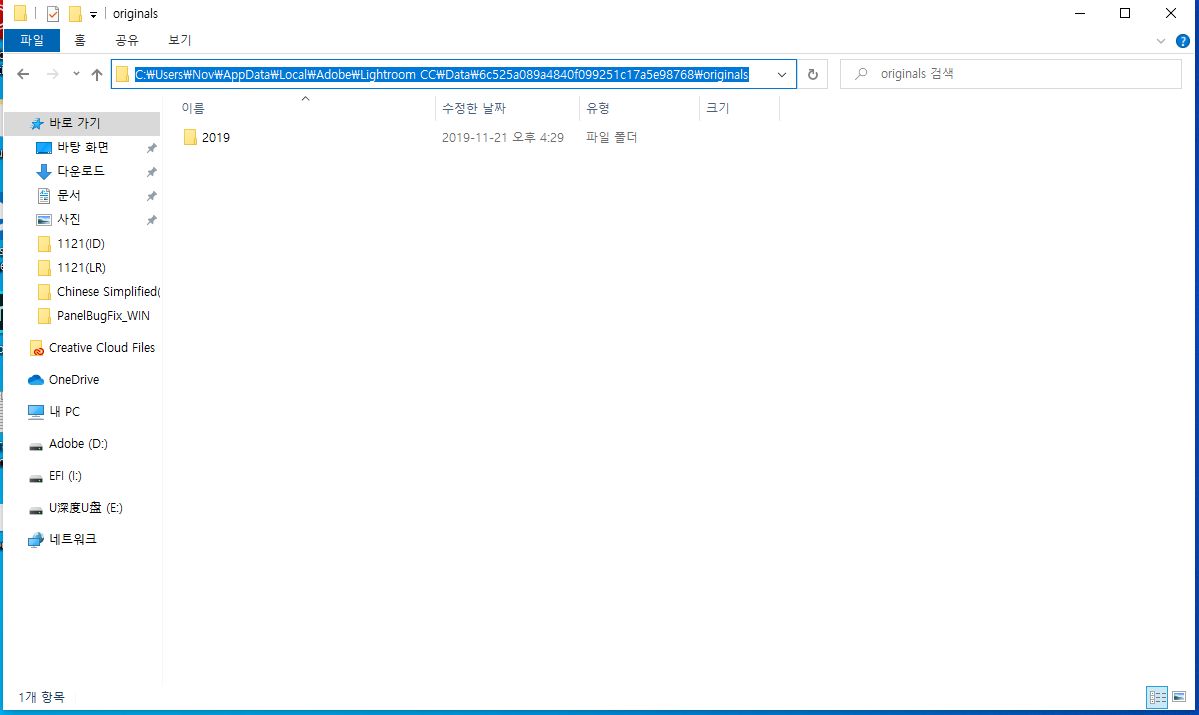The width and height of the screenshot is (1199, 715).
Task: Open the Customize Quick Access Toolbar dropdown
Action: point(93,14)
